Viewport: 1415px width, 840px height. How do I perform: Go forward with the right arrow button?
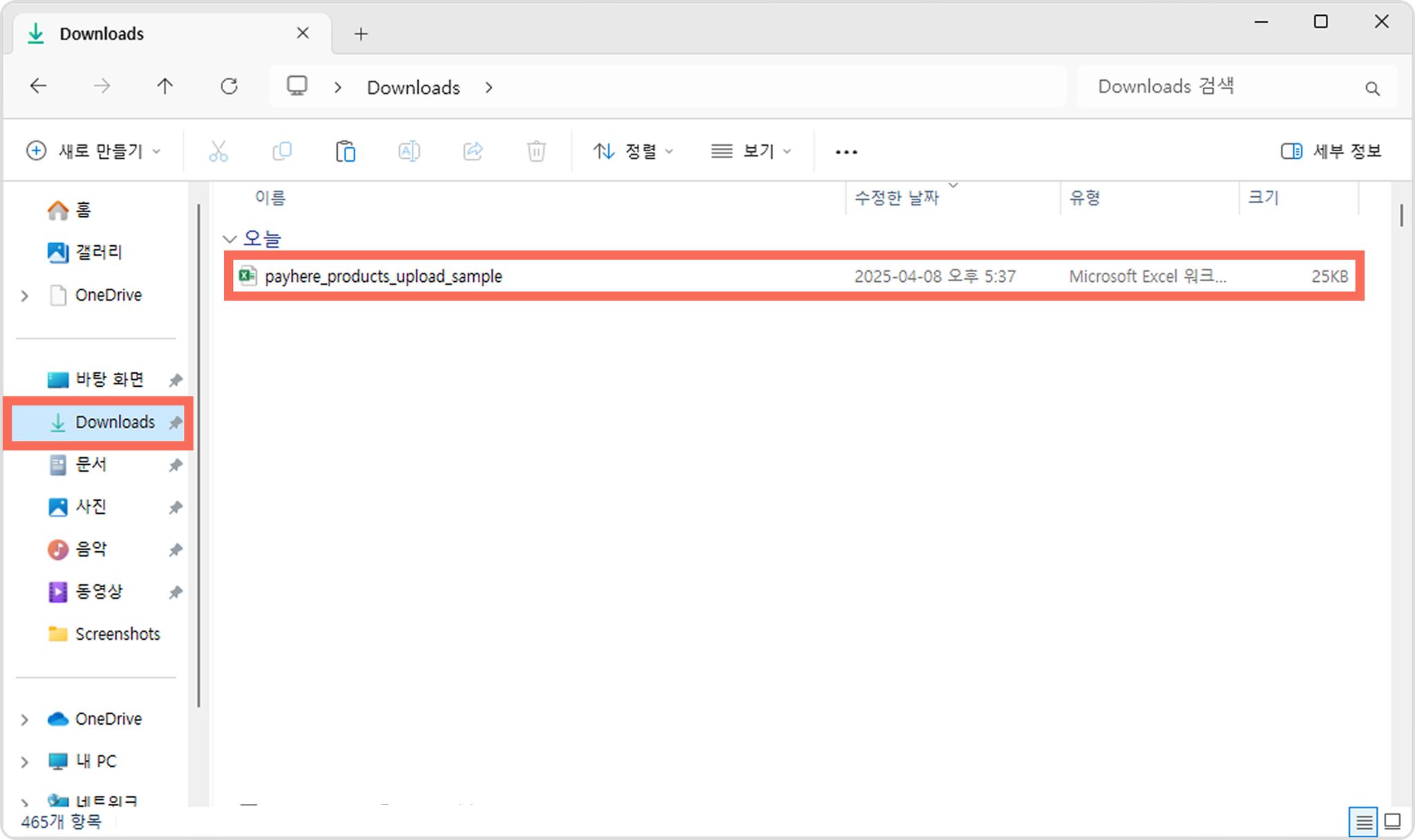click(x=102, y=86)
